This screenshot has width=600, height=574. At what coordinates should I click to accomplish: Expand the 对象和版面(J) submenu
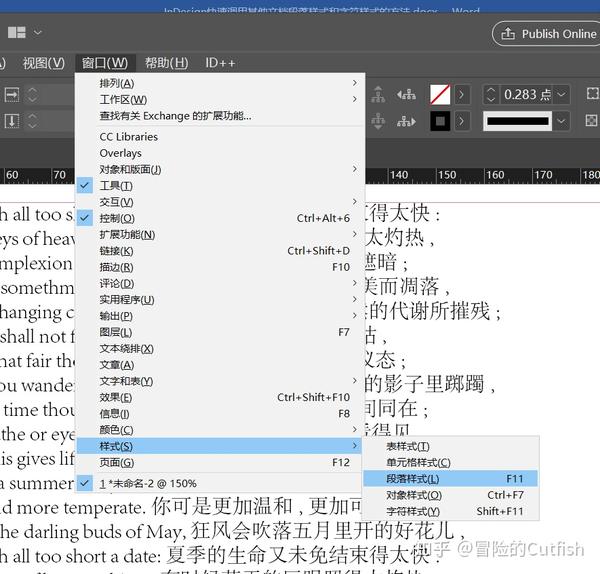(x=220, y=169)
